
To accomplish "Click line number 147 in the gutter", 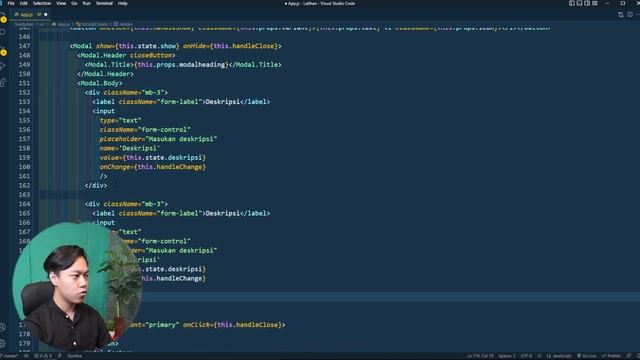I will (24, 46).
